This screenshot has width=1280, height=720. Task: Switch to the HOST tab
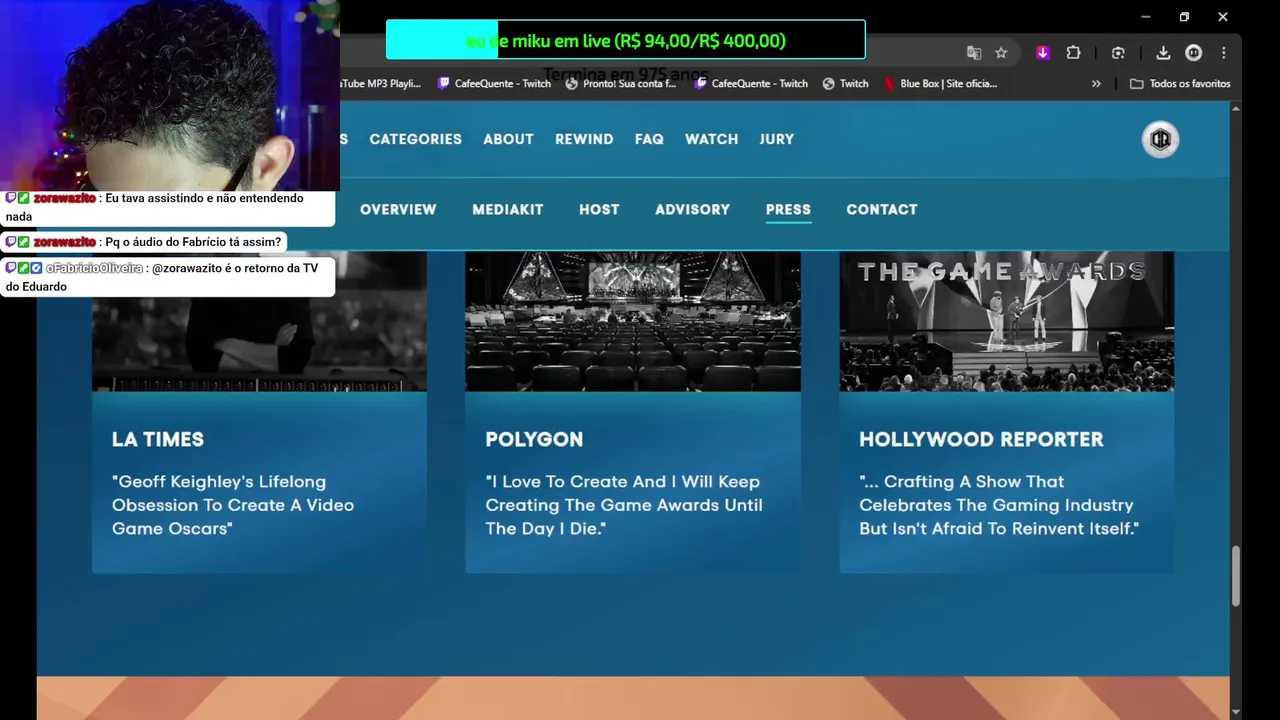coord(599,209)
